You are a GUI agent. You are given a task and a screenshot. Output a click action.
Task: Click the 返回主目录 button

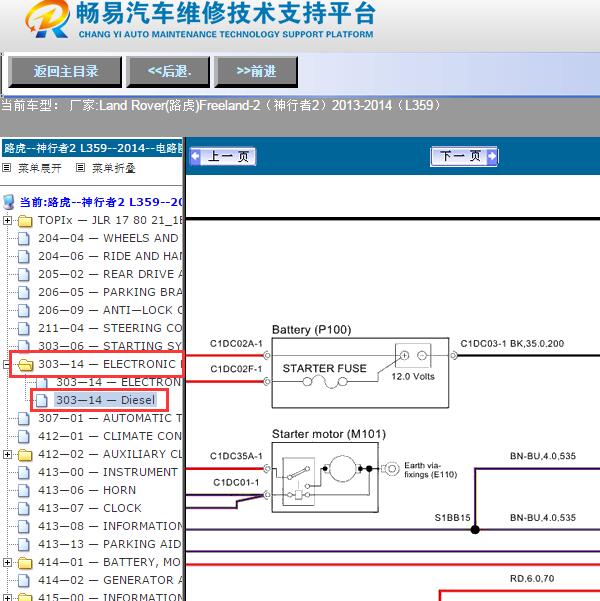pos(65,72)
